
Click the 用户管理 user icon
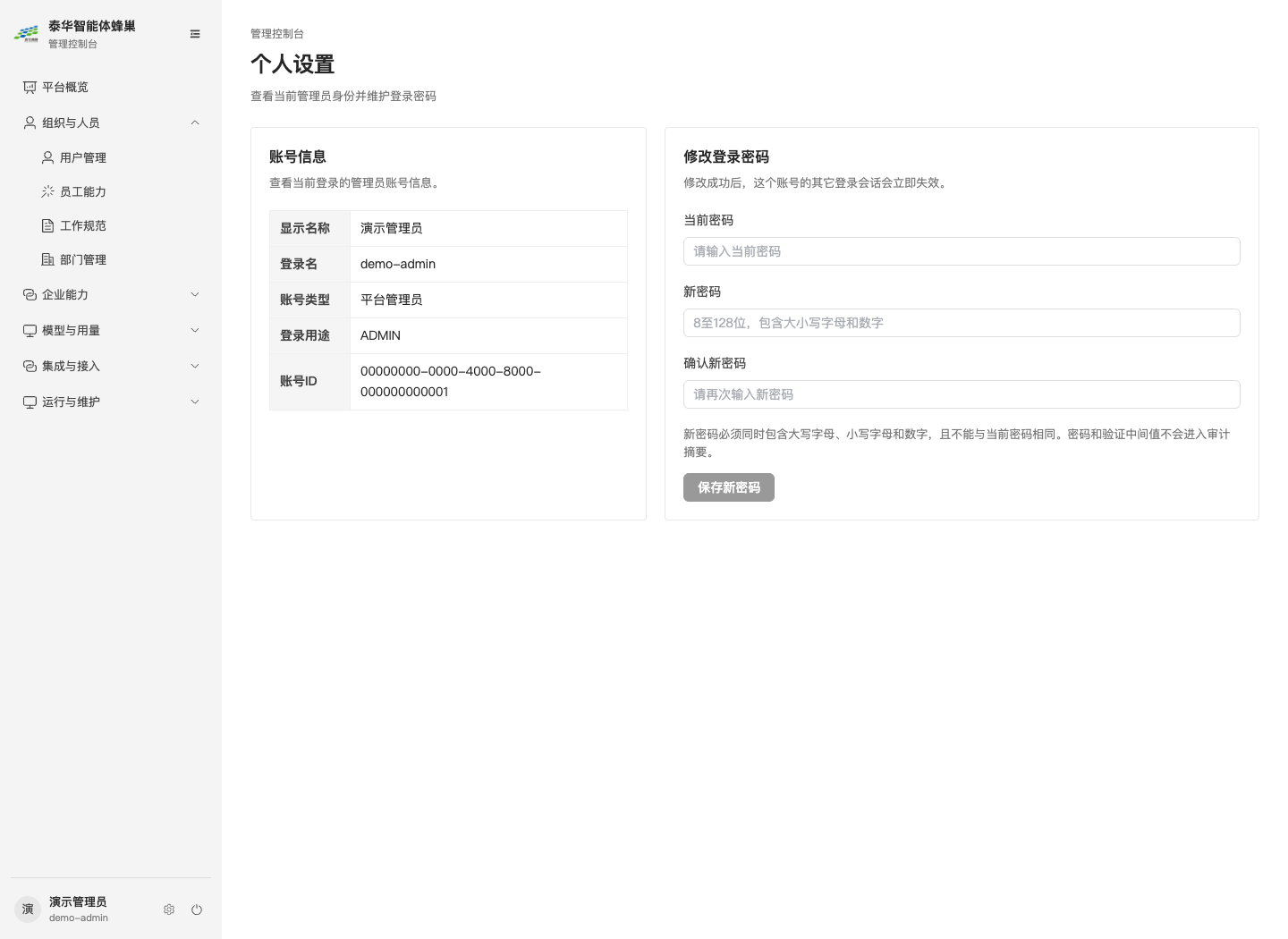click(48, 157)
